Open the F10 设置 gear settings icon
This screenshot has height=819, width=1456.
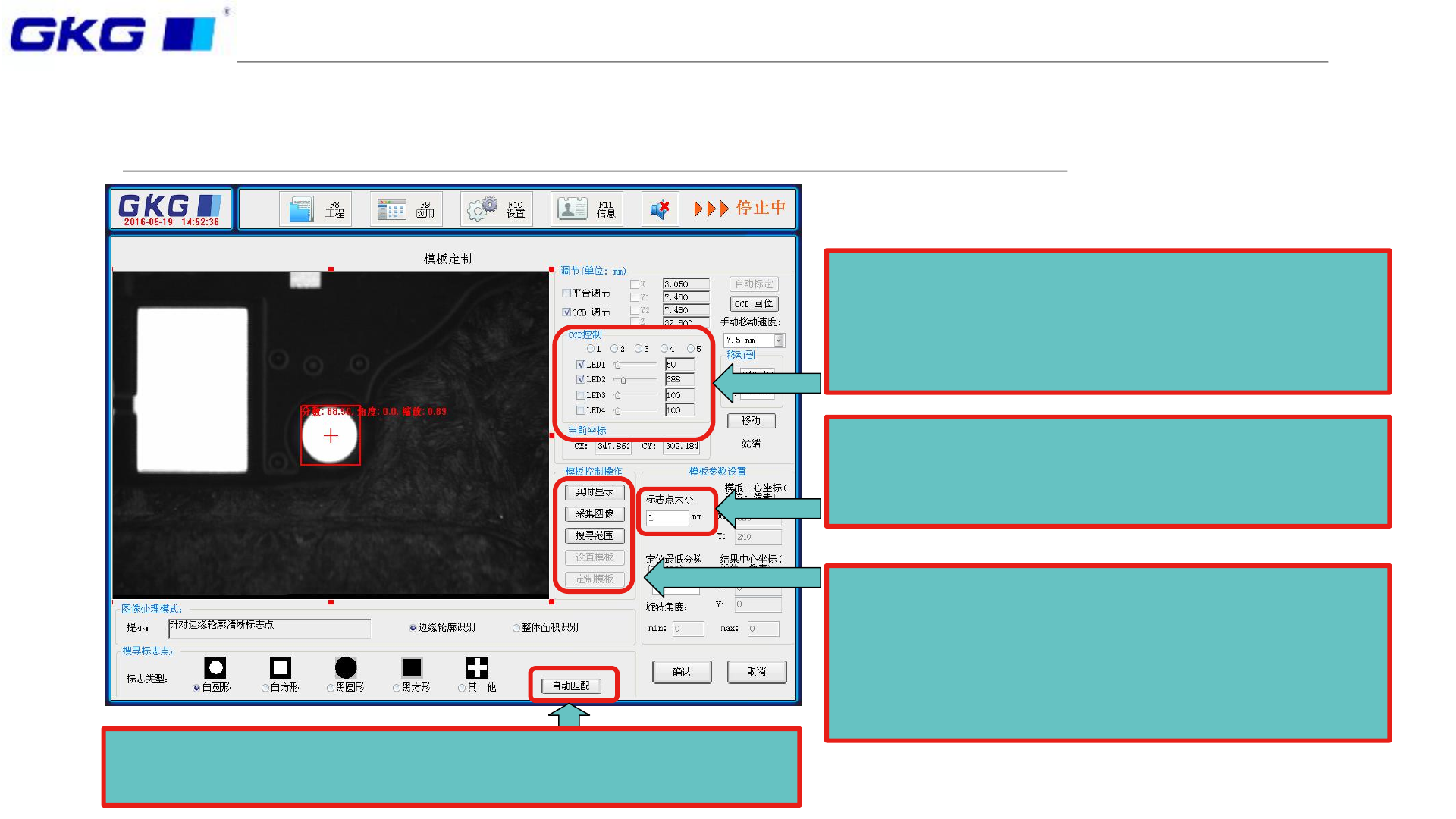coord(482,209)
